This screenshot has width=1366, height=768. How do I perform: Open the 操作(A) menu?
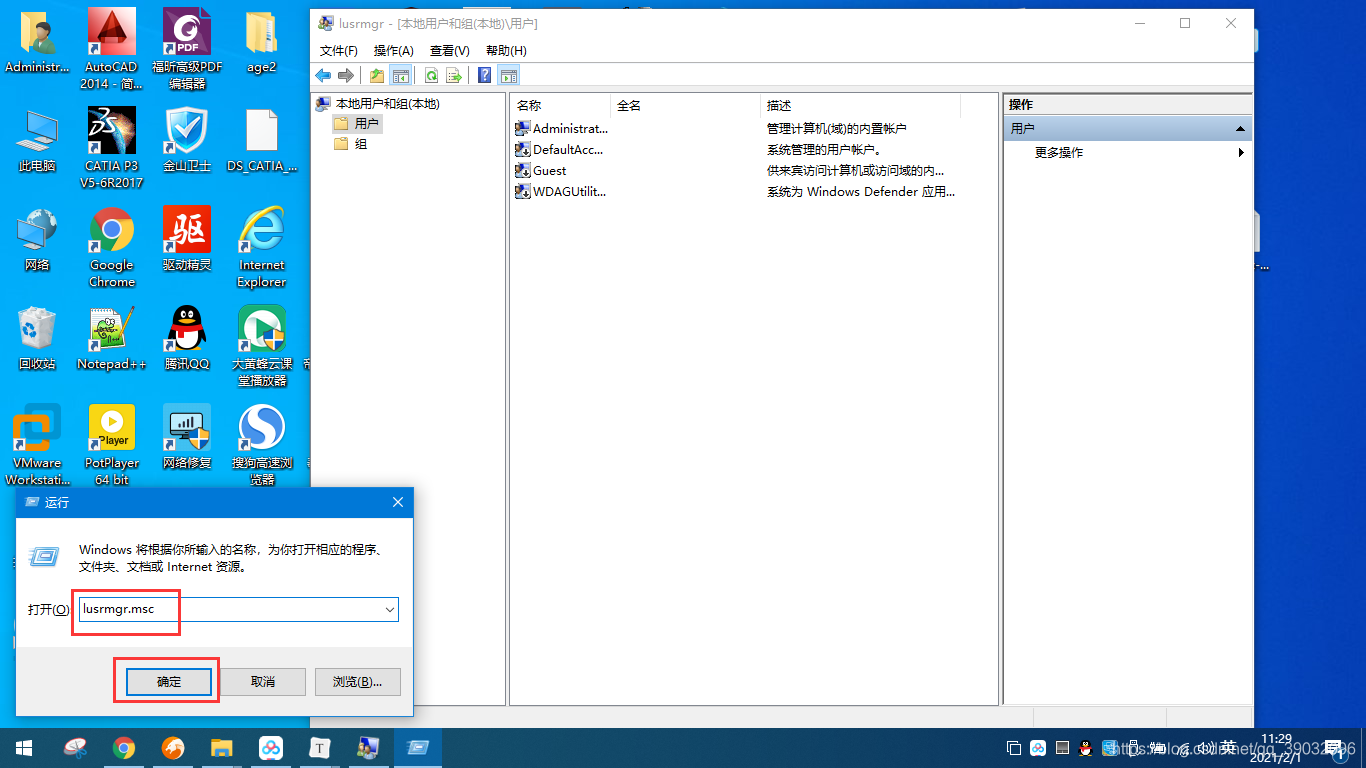pyautogui.click(x=394, y=50)
